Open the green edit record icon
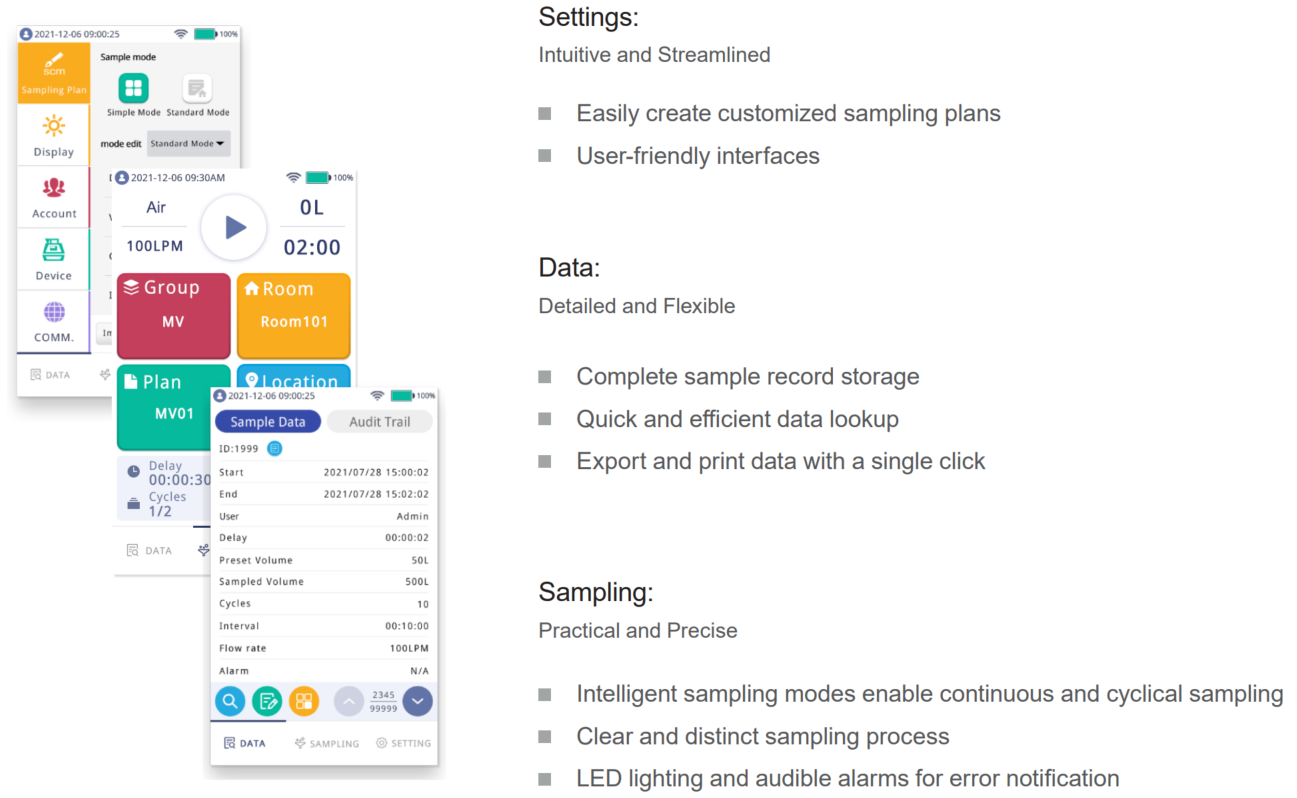The image size is (1297, 798). 266,701
